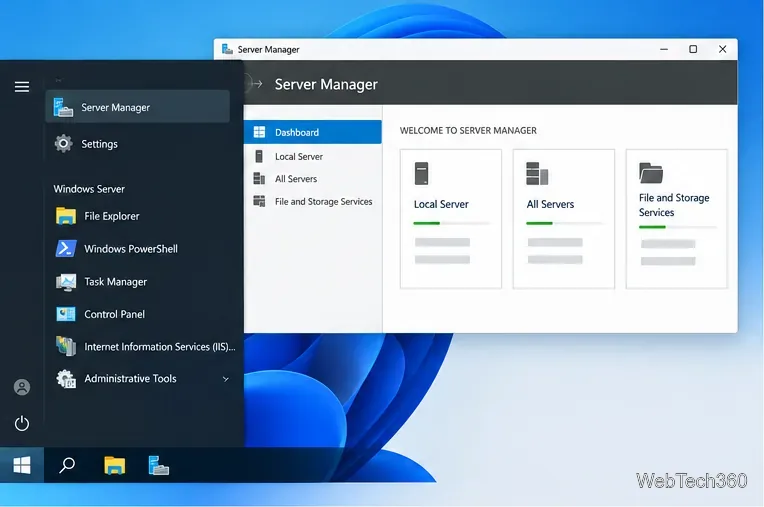Click the All Servers icon in sidebar
Screen dimensions: 764x507
(259, 179)
